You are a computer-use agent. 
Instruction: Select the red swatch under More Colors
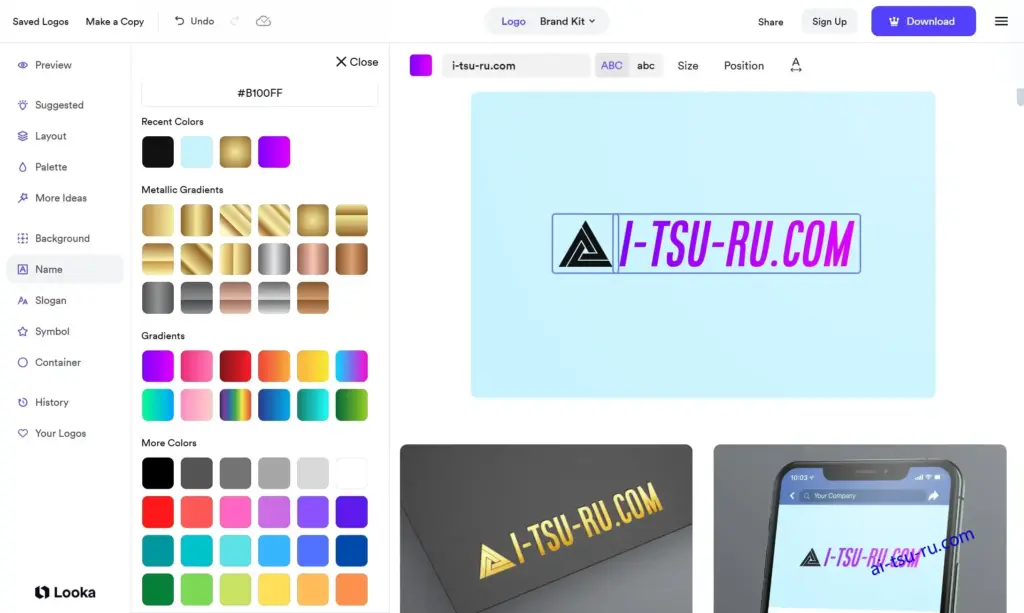(158, 512)
